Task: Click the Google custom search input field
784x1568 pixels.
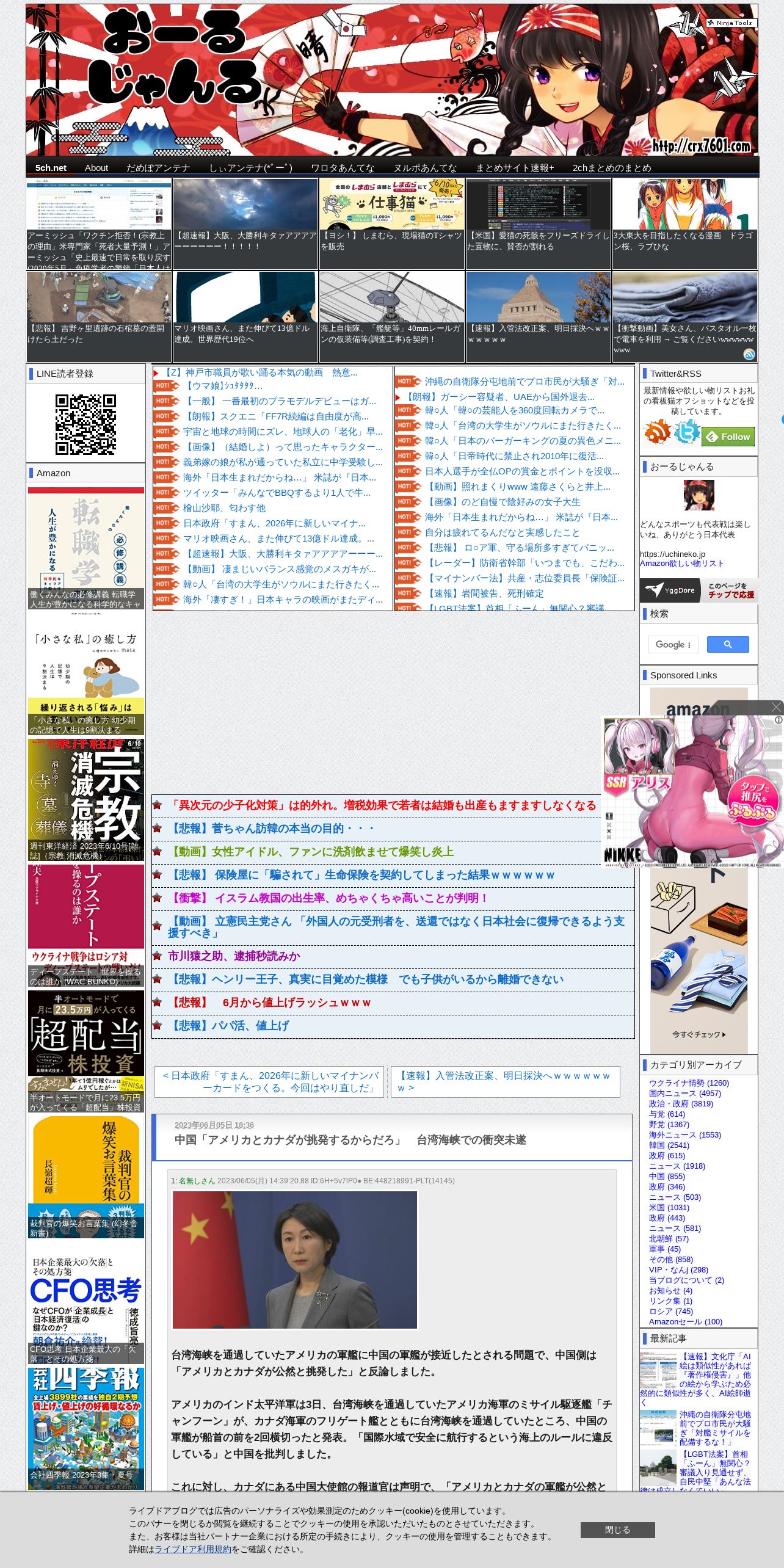Action: coord(673,644)
